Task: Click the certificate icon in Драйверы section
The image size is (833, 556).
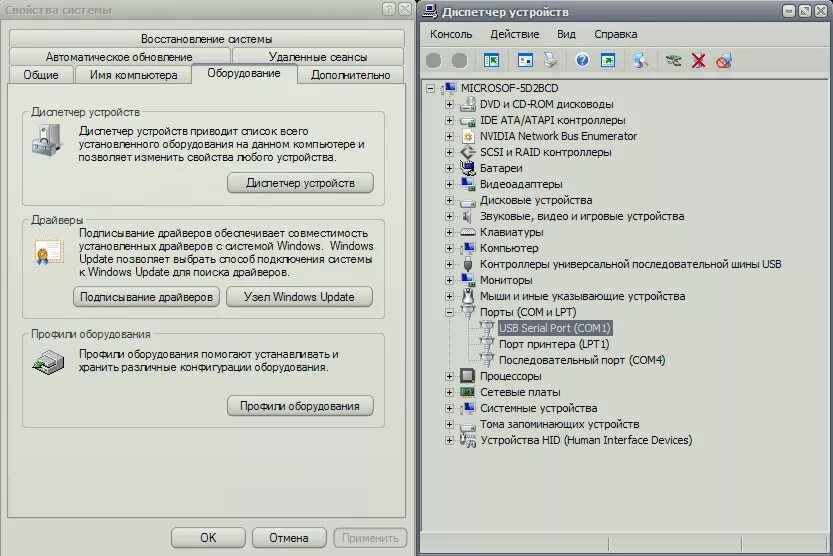Action: tap(48, 252)
